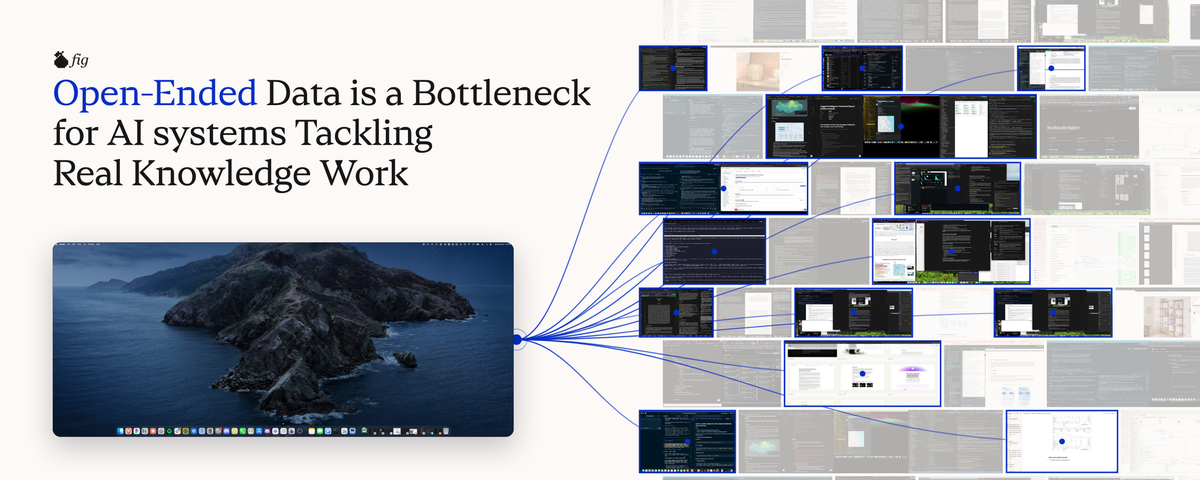Launch Brave browser from the dock

[x=129, y=431]
